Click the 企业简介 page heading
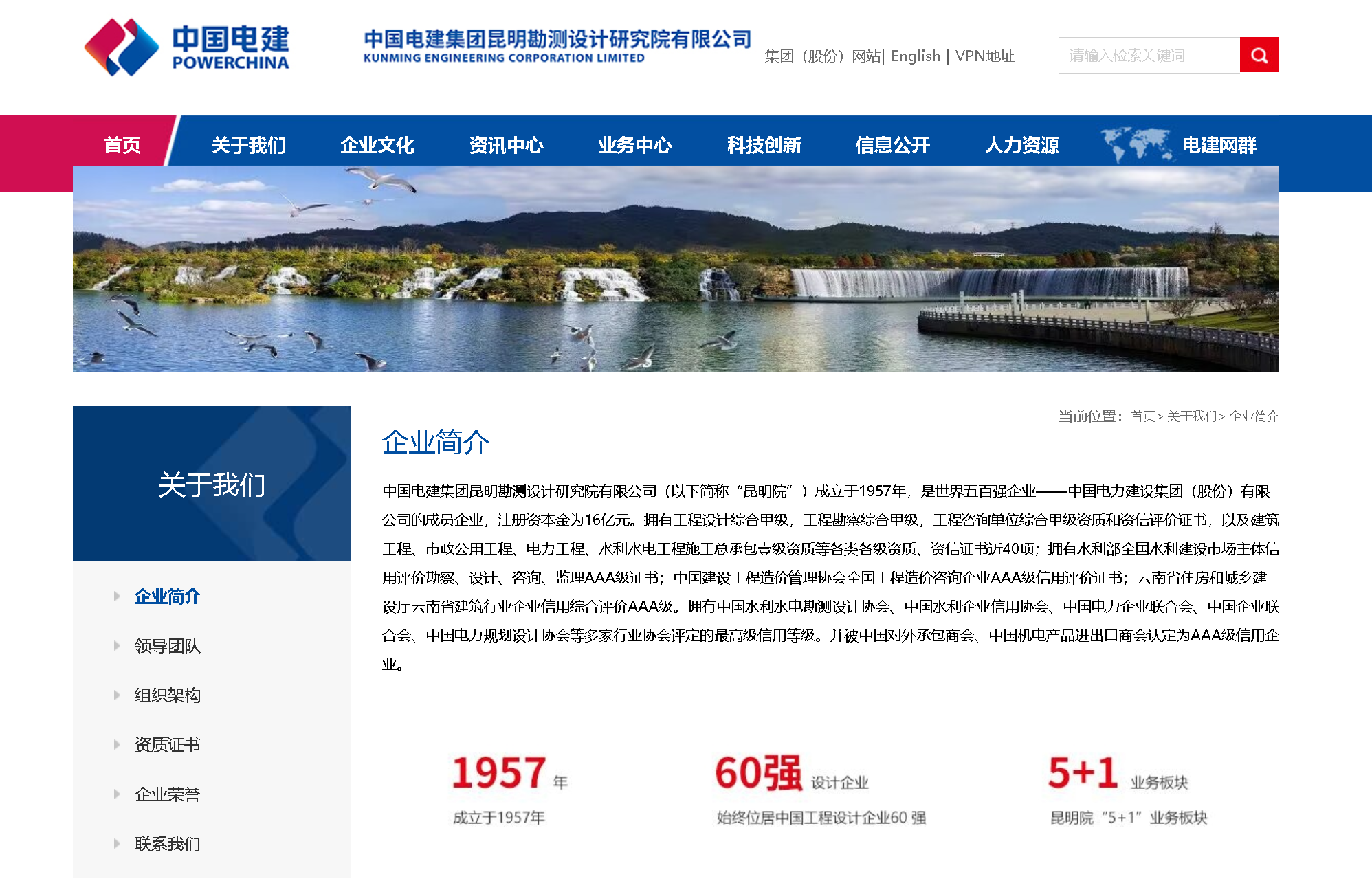 coord(436,442)
